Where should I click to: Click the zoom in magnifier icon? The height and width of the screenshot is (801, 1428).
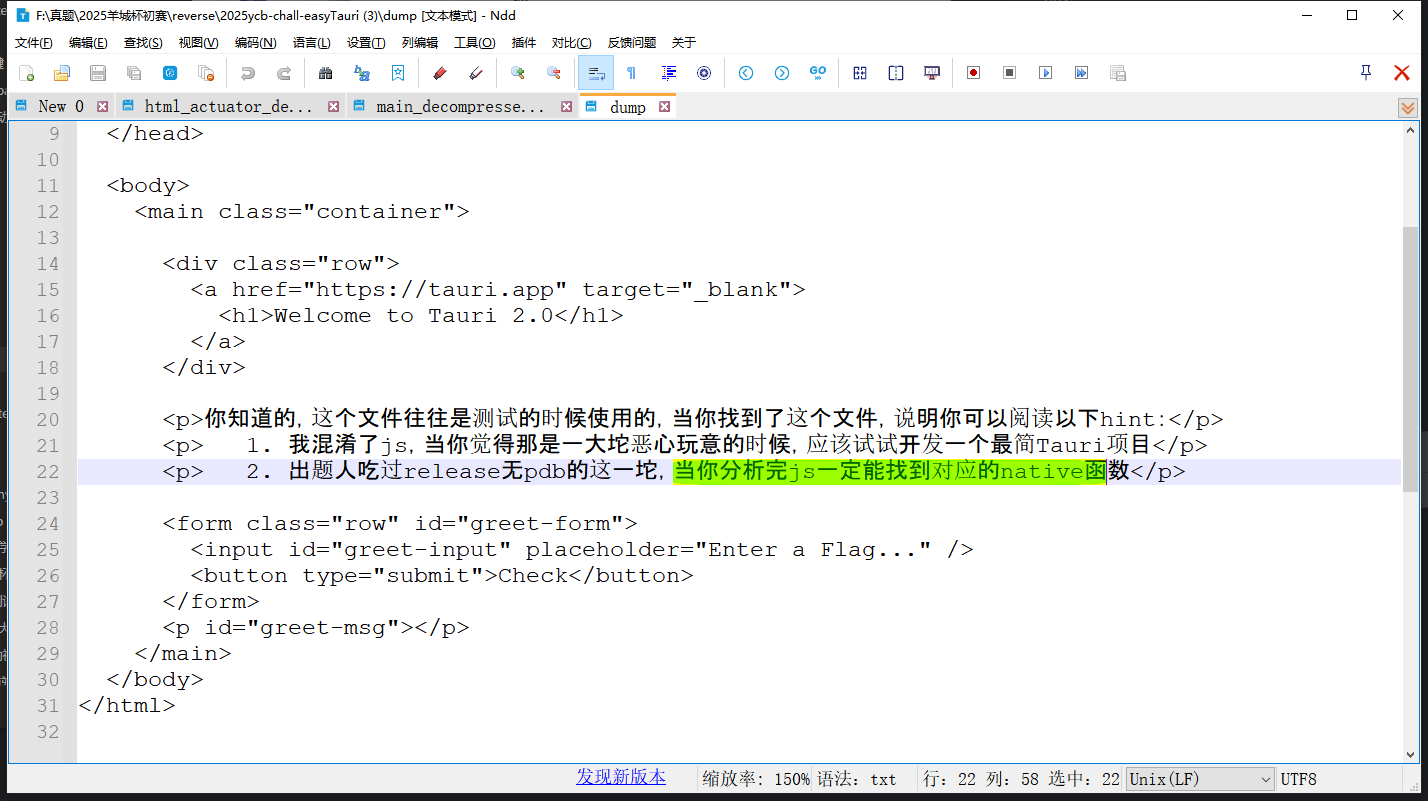[x=518, y=73]
